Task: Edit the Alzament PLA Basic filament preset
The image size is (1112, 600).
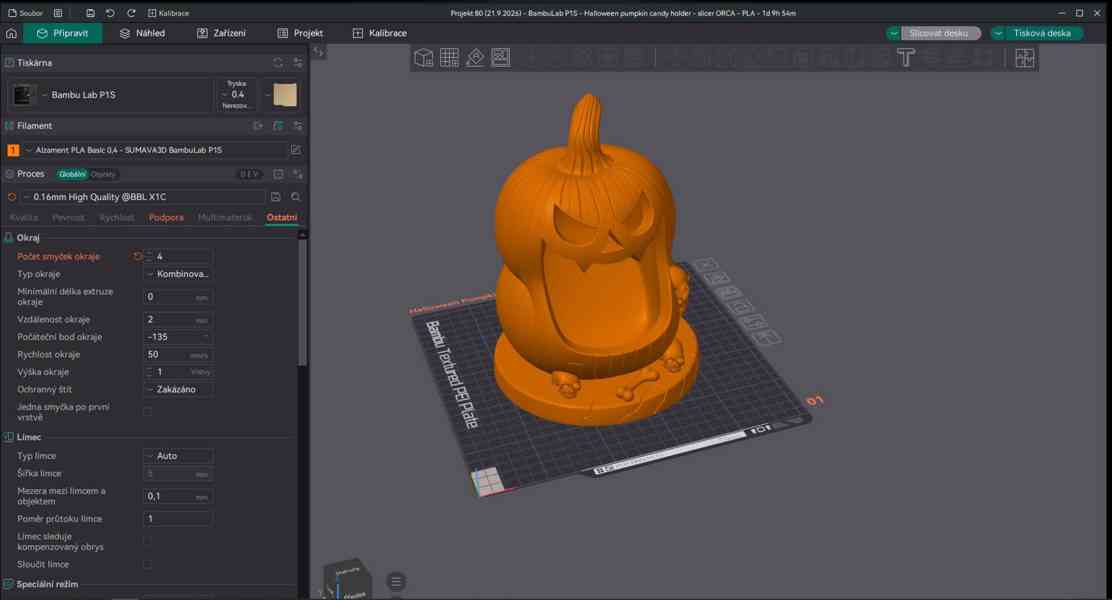Action: tap(296, 150)
